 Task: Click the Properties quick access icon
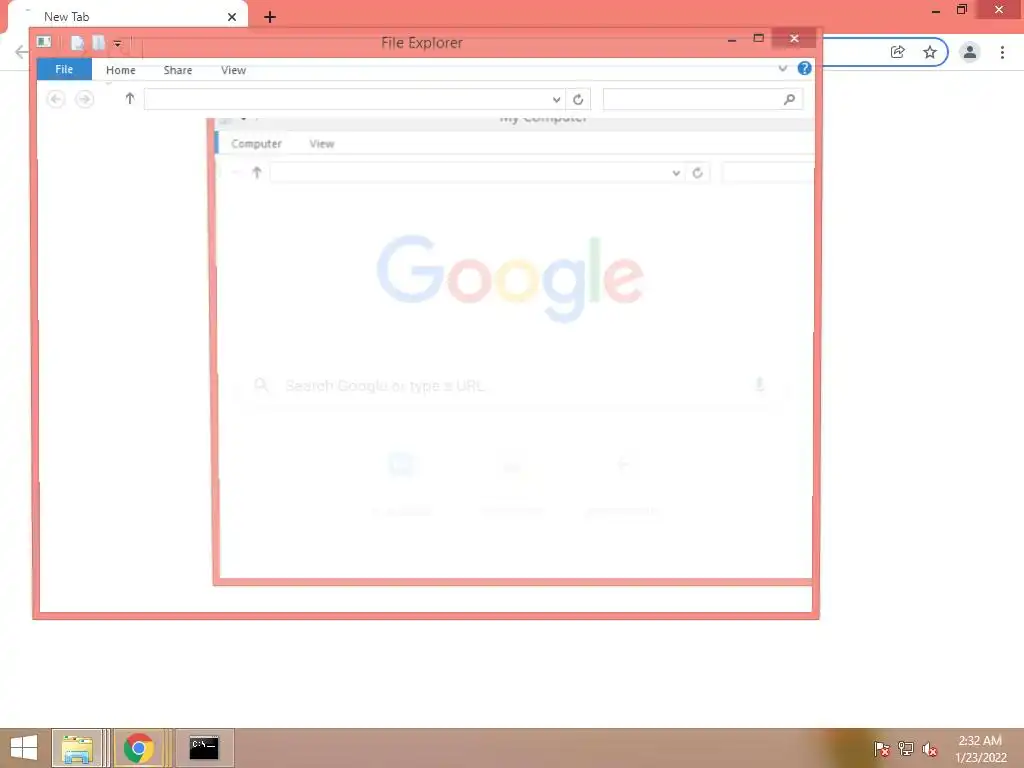(77, 43)
